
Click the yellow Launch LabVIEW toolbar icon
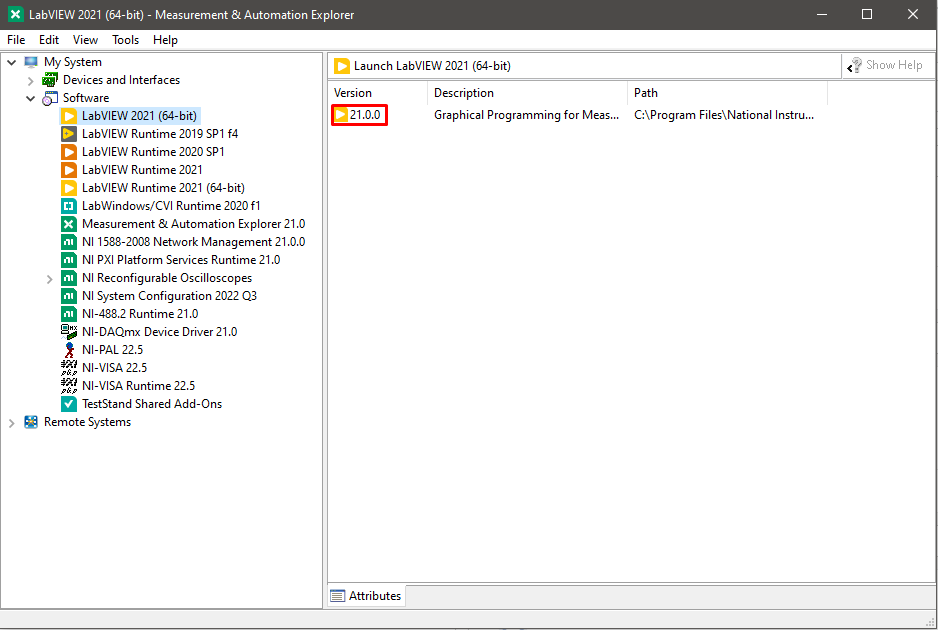[342, 66]
